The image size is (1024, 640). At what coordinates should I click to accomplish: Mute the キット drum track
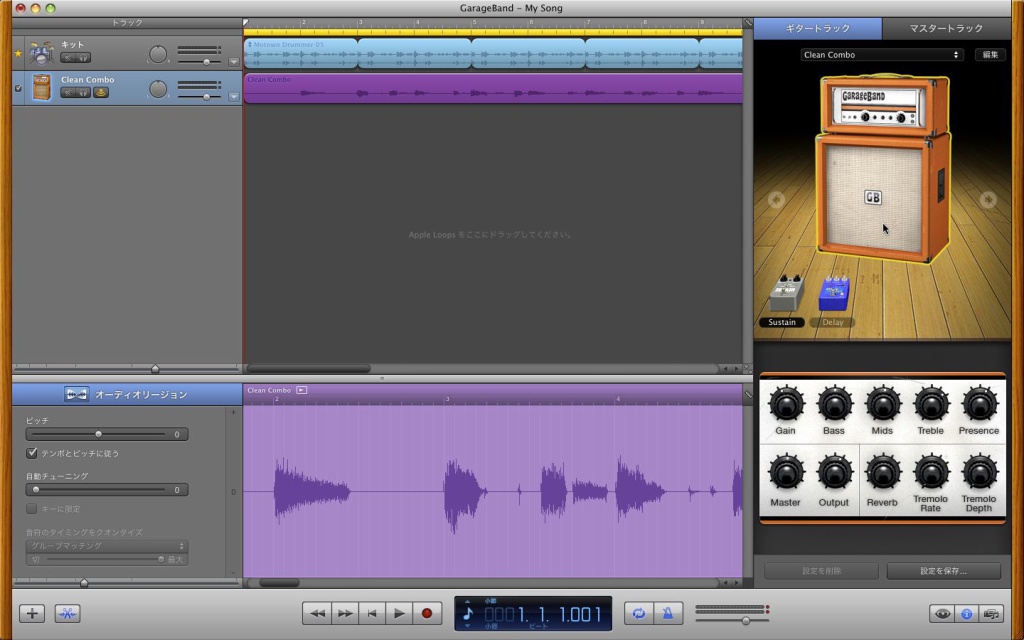click(68, 57)
